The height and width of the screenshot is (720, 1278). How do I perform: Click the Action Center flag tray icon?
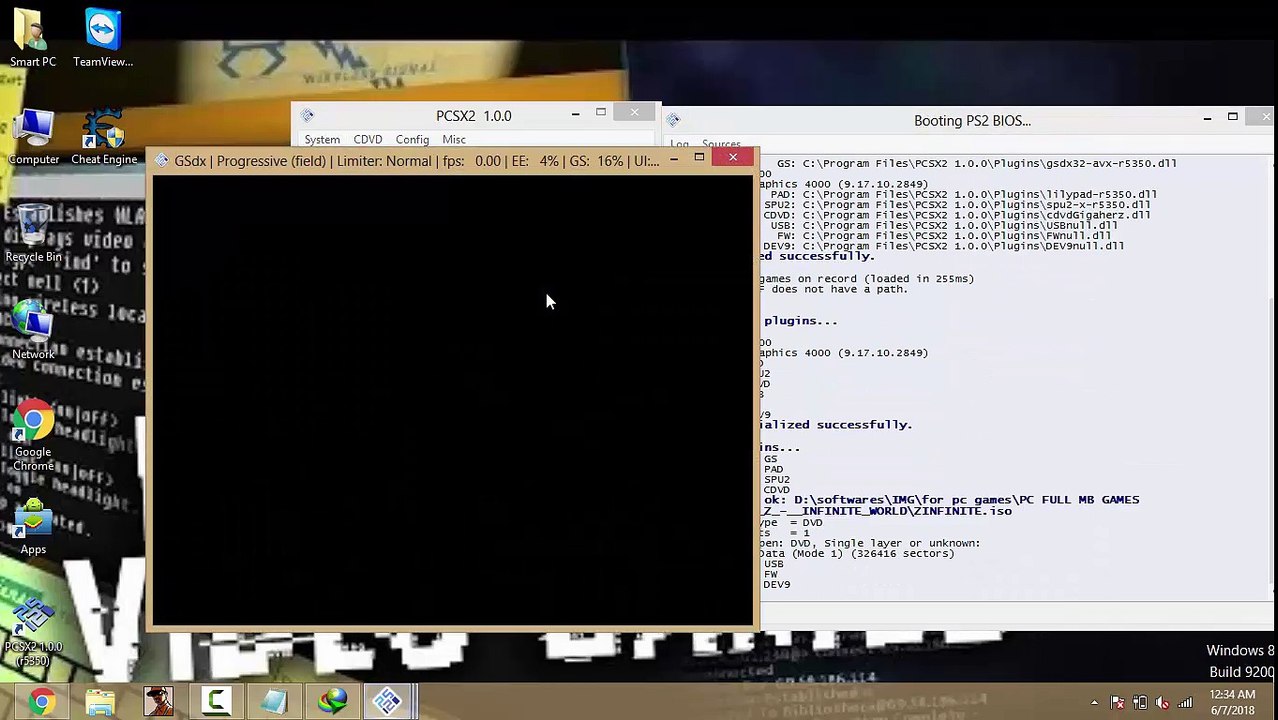click(1117, 703)
